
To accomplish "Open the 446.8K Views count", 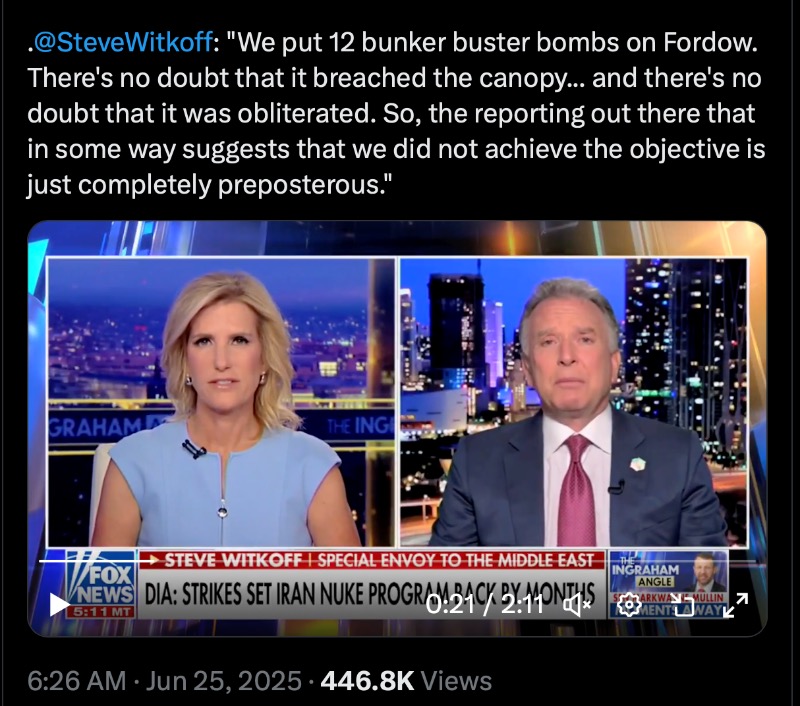I will click(406, 681).
